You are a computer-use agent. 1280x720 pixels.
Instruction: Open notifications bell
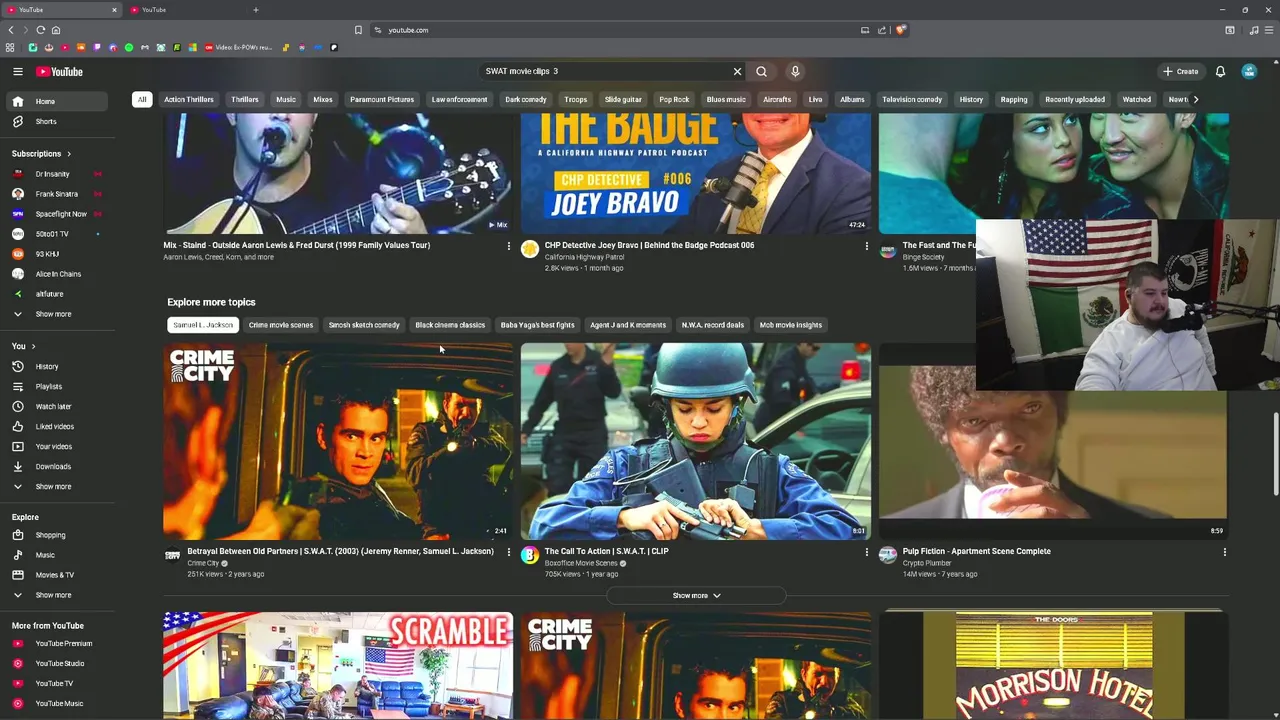tap(1220, 71)
